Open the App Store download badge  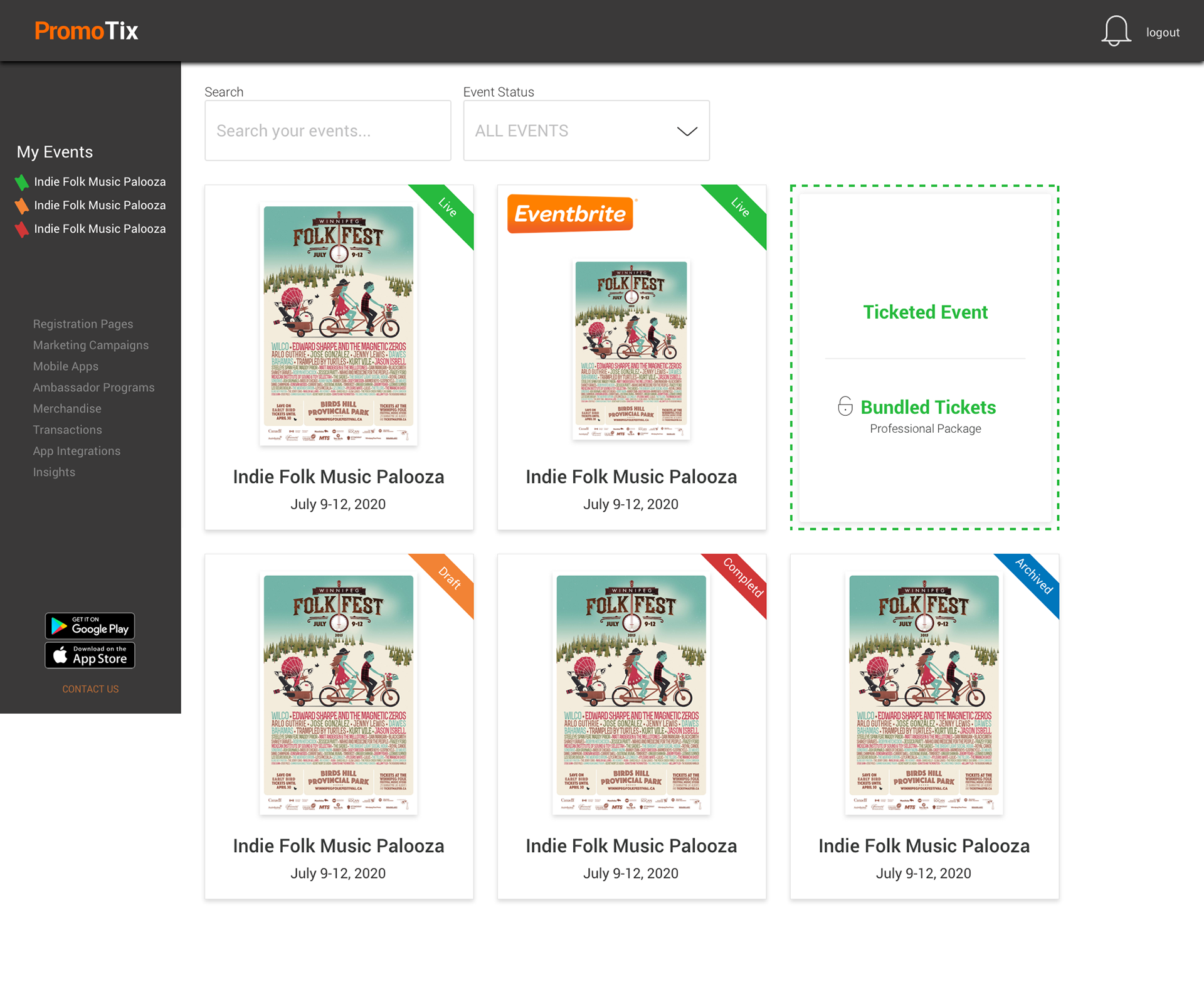click(x=90, y=655)
